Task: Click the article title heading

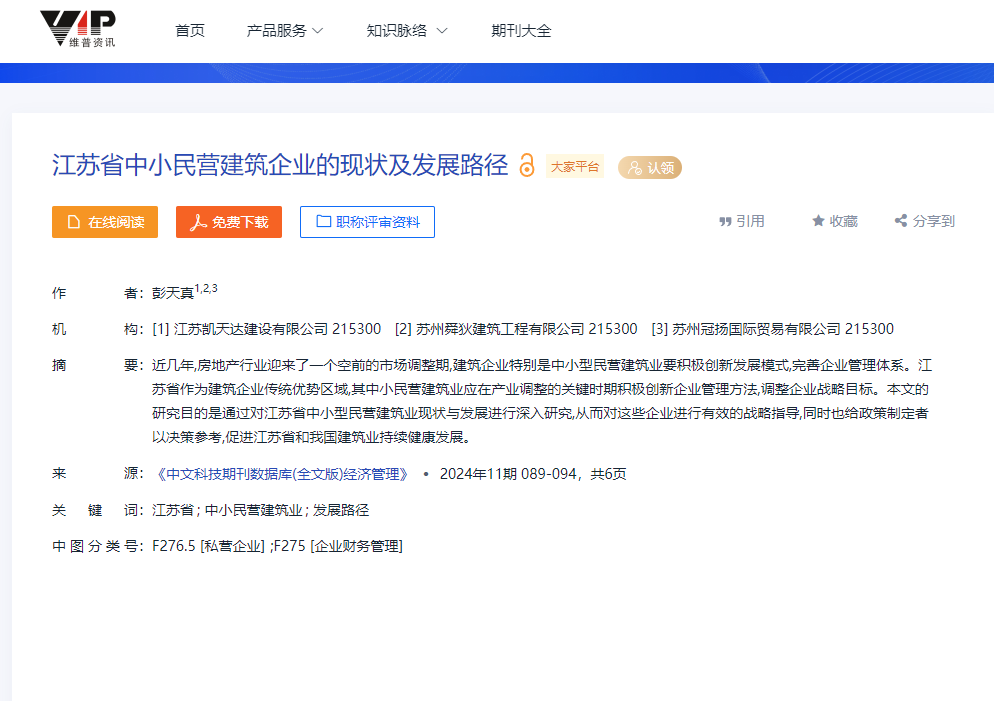Action: pyautogui.click(x=280, y=166)
